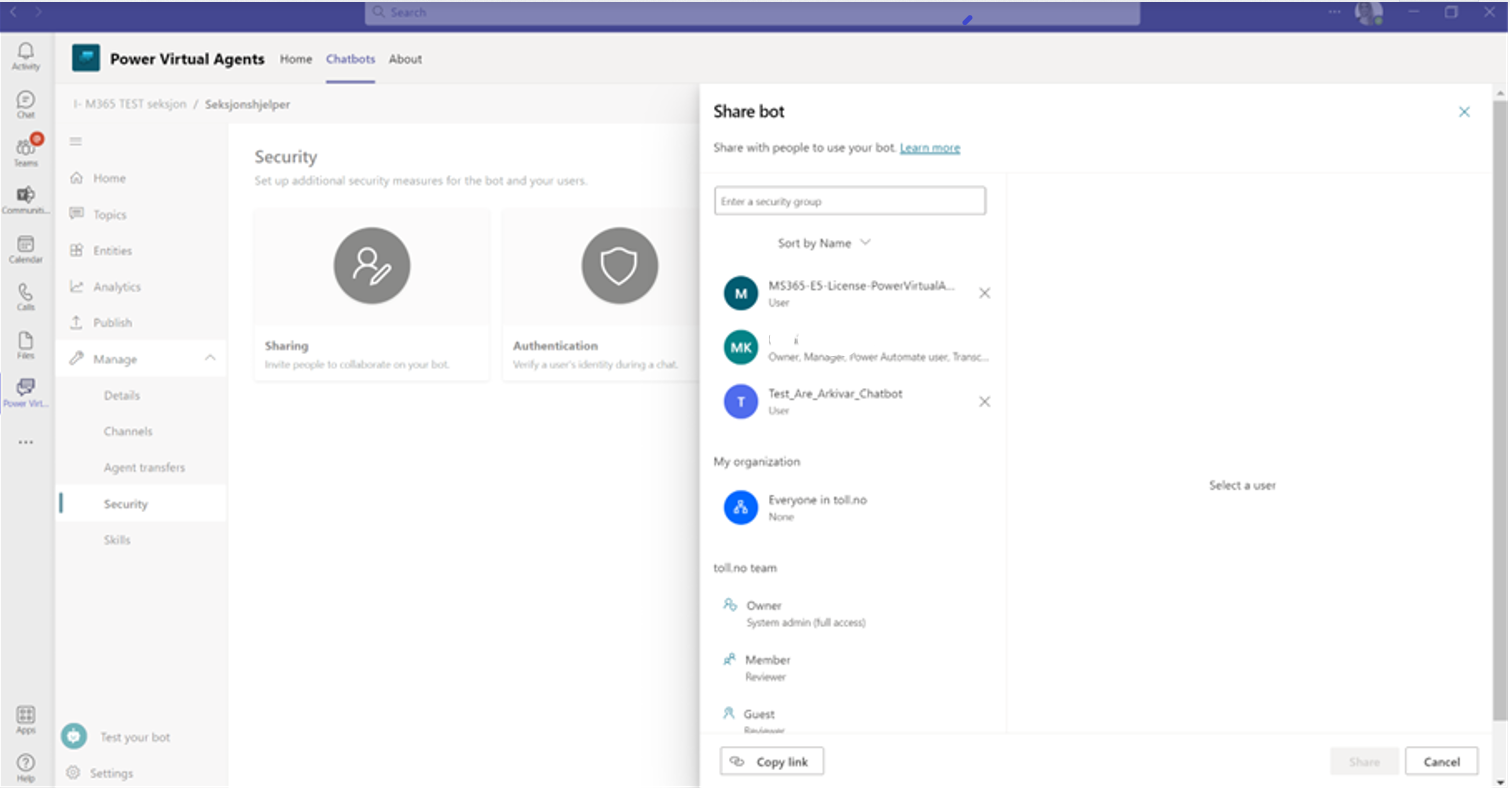Screen dimensions: 1510x810
Task: Click the Everyone in toll.no group icon
Action: 741,507
